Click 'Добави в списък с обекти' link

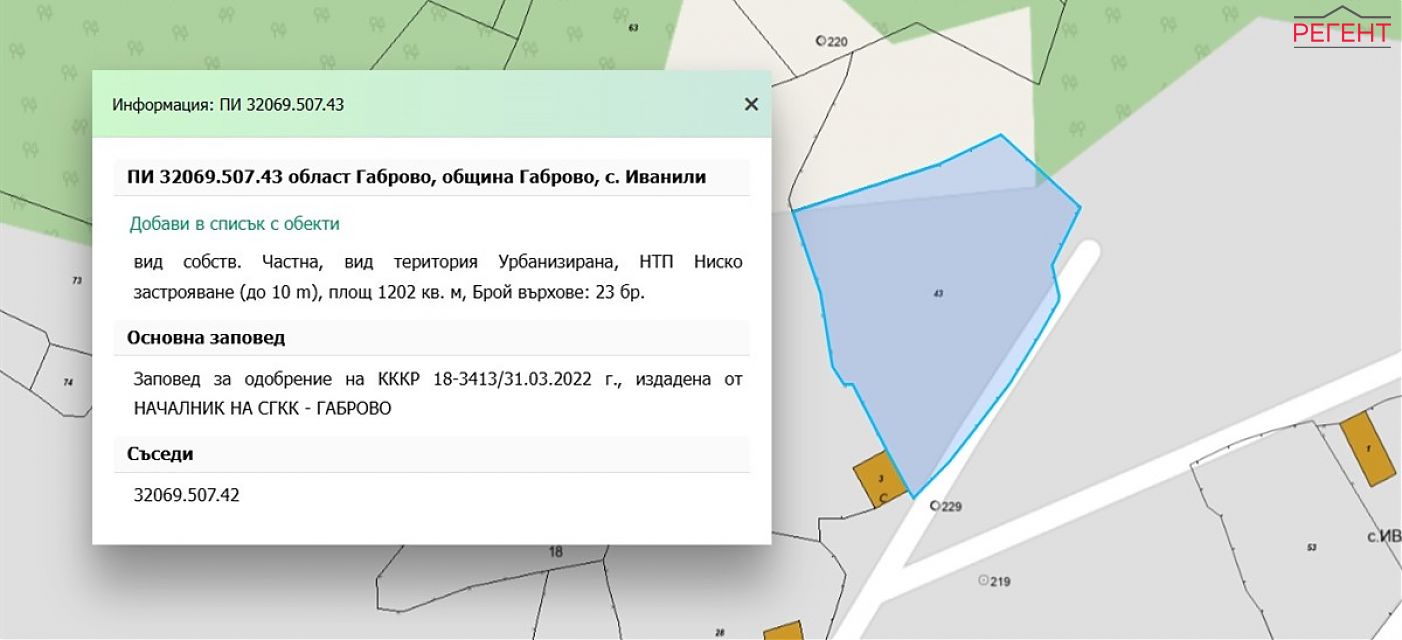click(x=235, y=224)
